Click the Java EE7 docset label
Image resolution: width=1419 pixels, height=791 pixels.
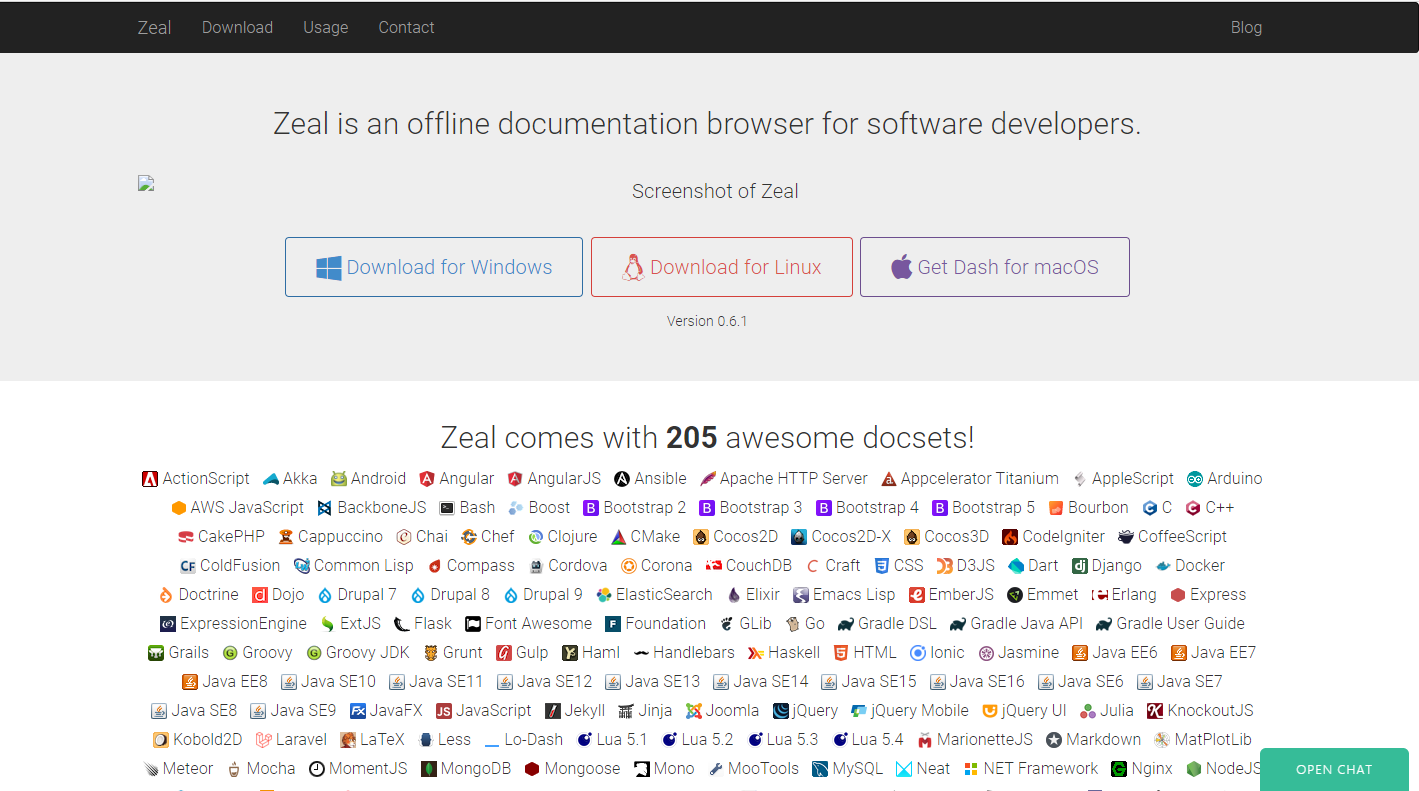(x=1223, y=653)
